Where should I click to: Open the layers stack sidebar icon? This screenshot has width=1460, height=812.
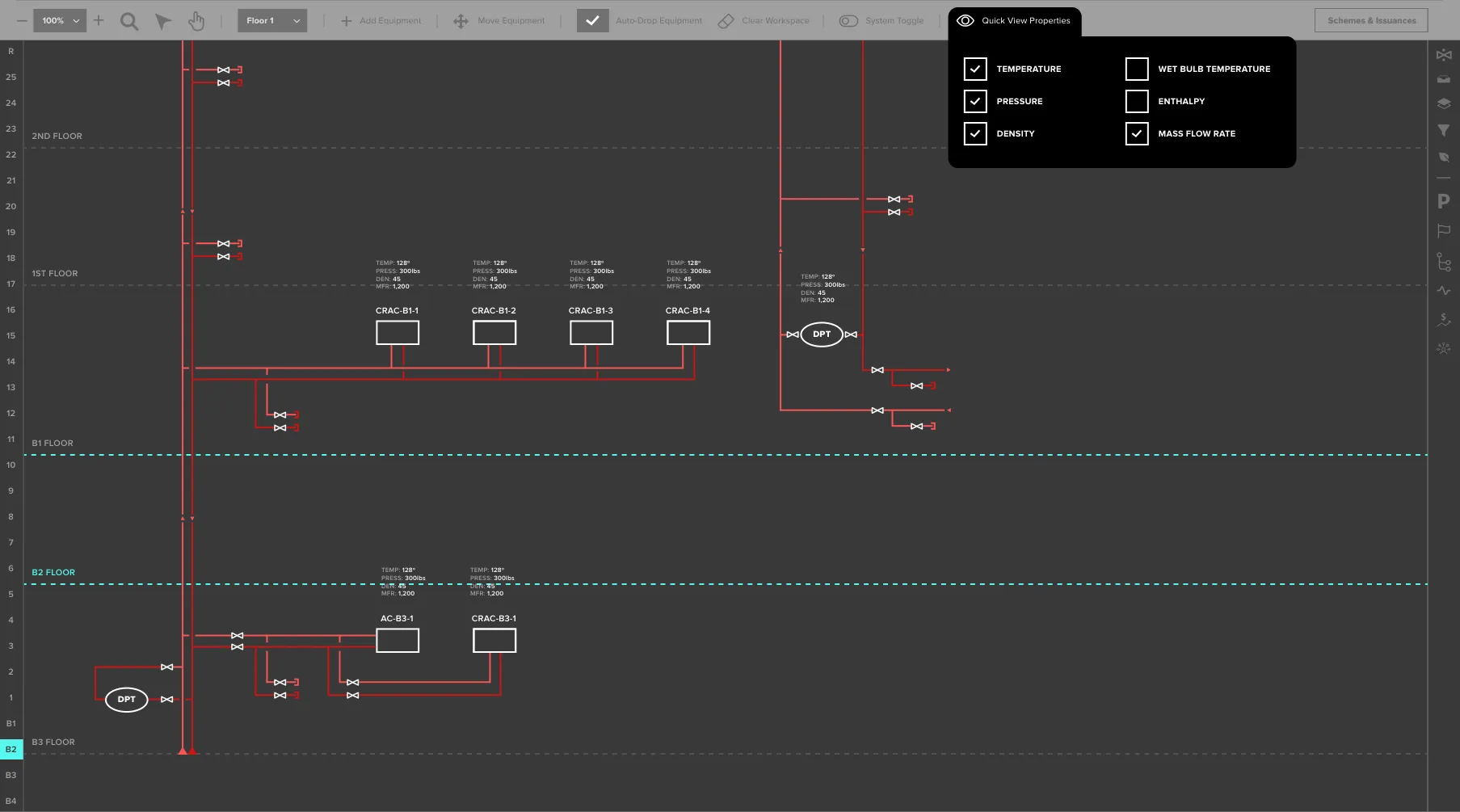pos(1444,103)
